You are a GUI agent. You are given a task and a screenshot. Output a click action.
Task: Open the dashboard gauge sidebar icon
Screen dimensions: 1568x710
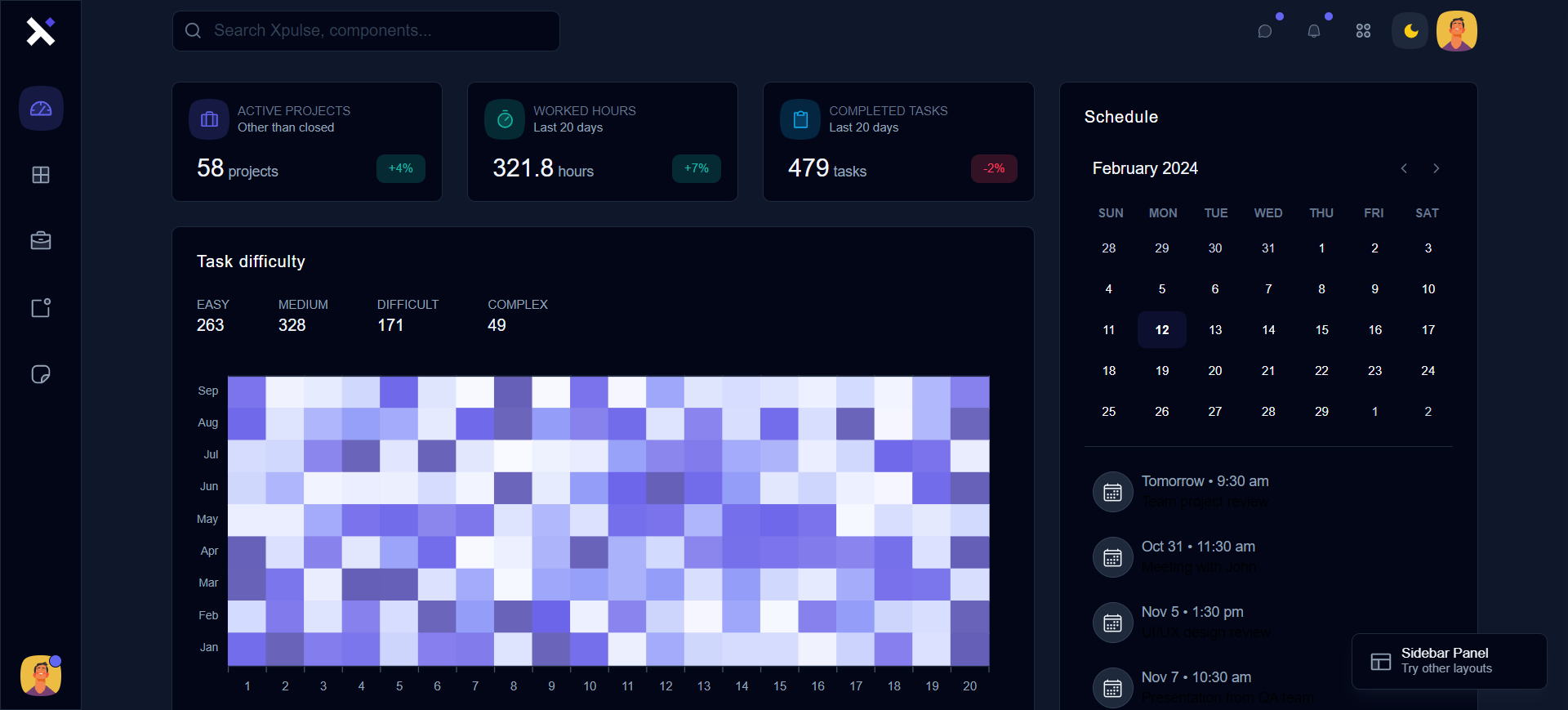tap(41, 109)
